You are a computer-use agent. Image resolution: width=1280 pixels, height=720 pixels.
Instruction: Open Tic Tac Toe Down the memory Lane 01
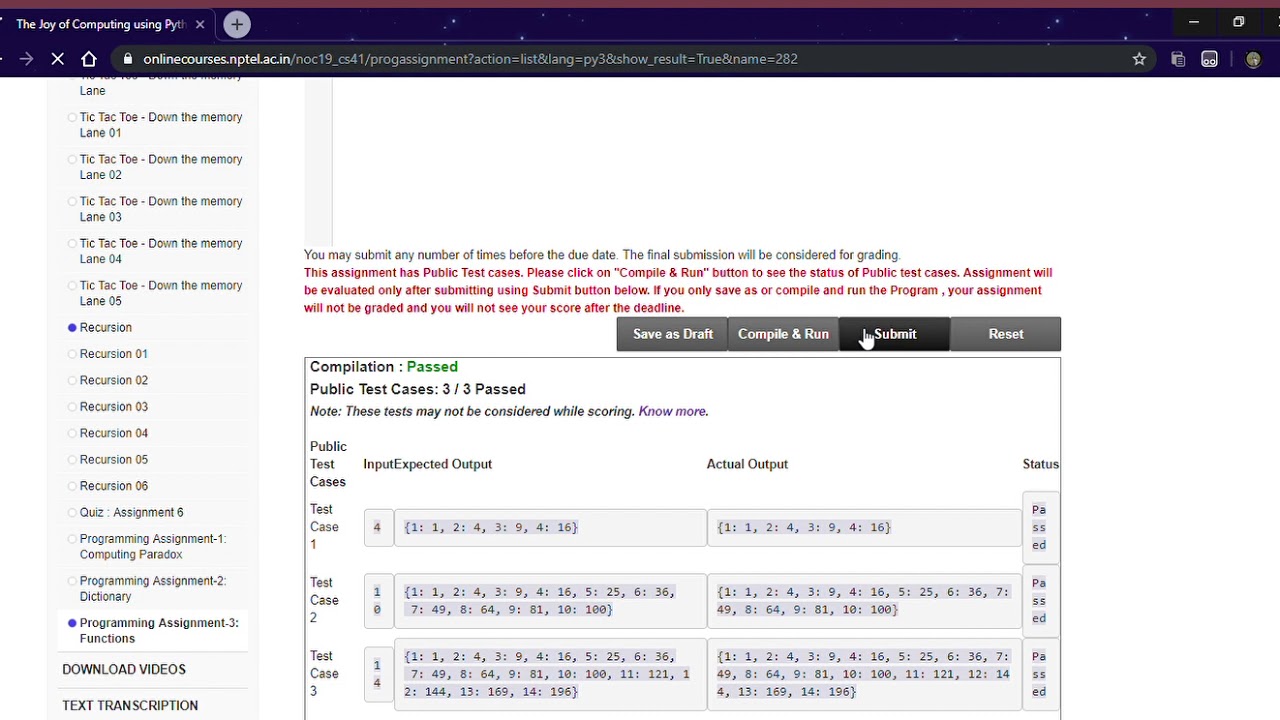tap(160, 125)
